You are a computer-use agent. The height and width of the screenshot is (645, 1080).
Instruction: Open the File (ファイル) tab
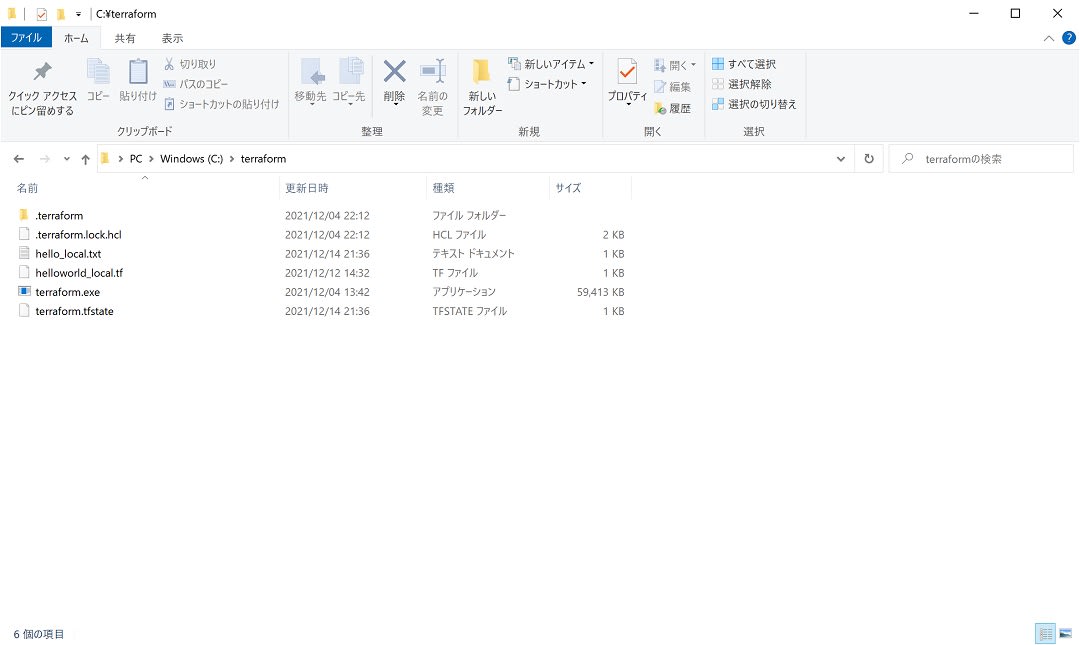26,38
